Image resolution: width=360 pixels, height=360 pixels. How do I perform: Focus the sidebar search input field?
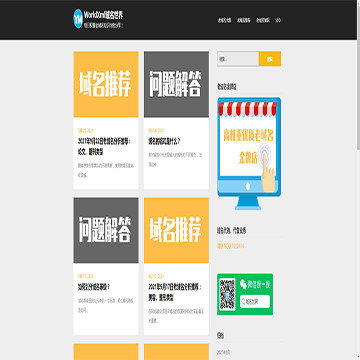pyautogui.click(x=238, y=59)
